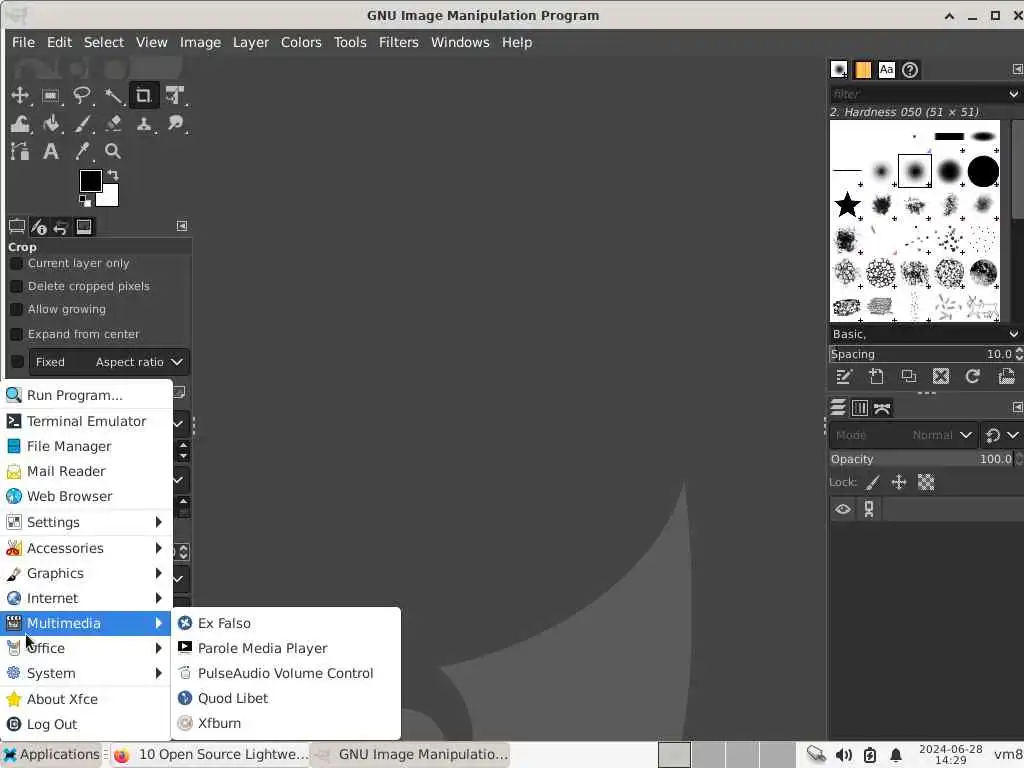Expand the Settings submenu

click(86, 522)
